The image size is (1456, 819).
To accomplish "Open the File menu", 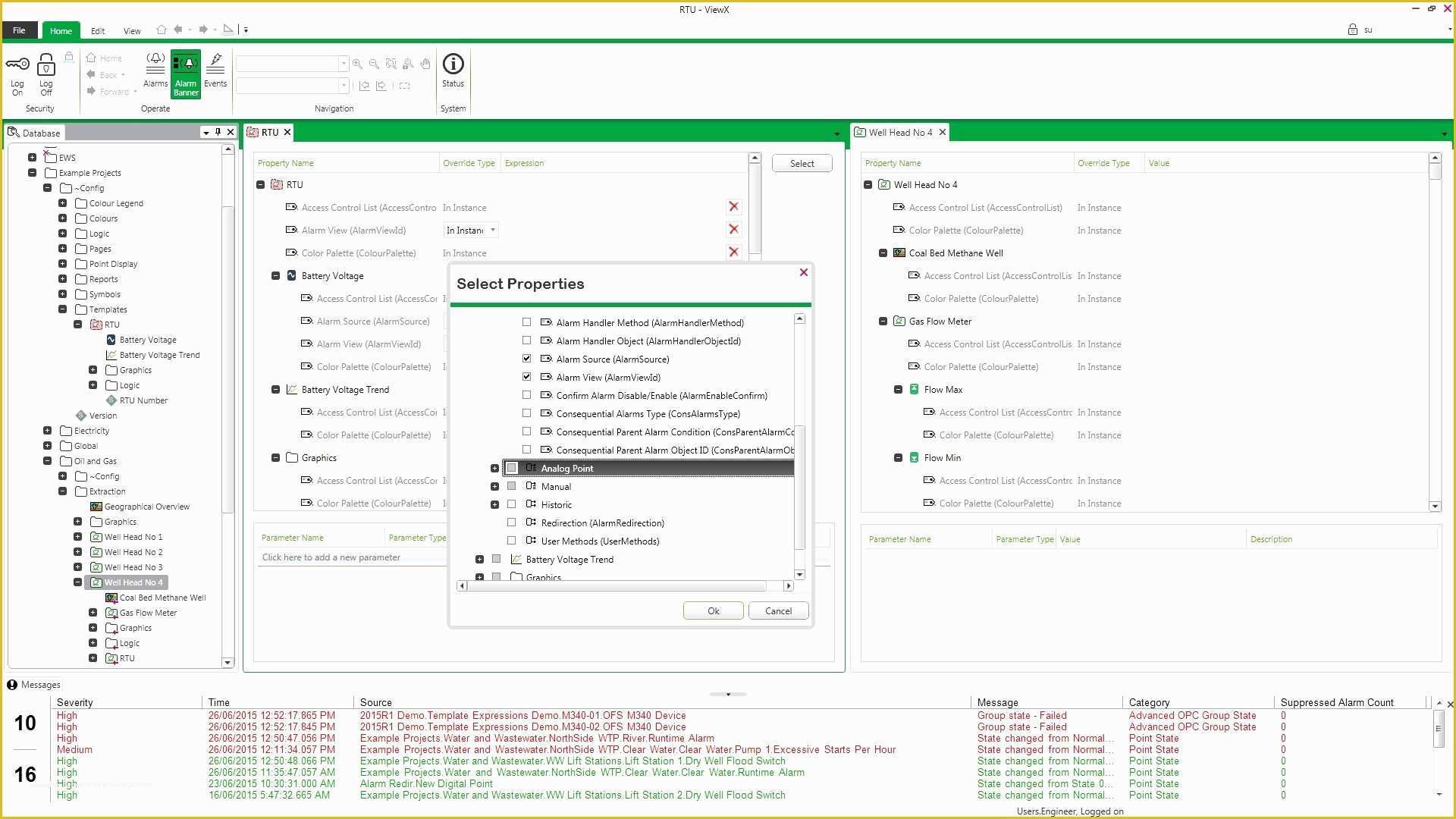I will 19,30.
